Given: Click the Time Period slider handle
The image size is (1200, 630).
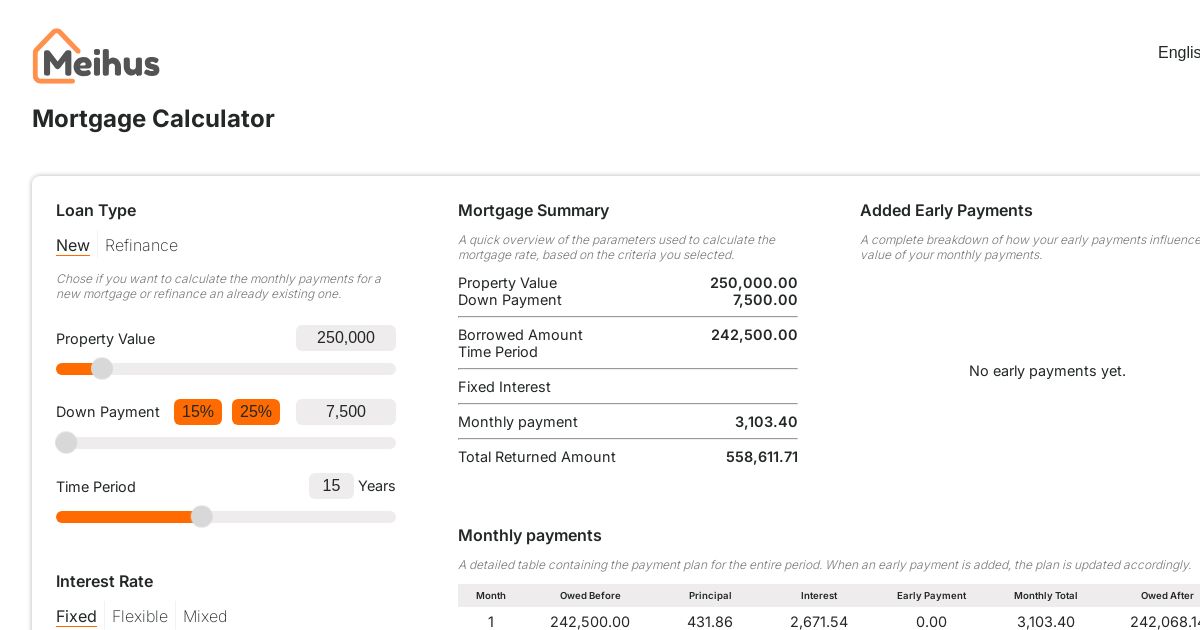Looking at the screenshot, I should coord(202,517).
